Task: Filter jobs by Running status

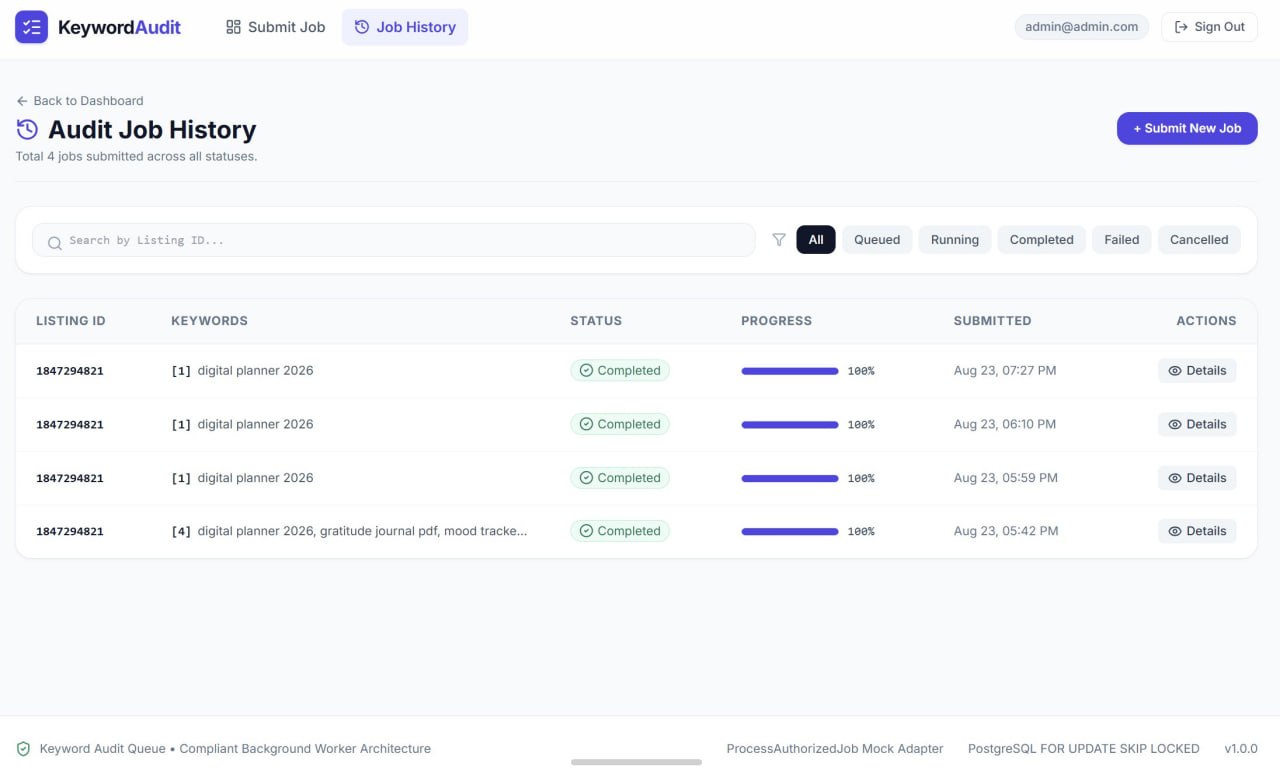Action: tap(955, 240)
